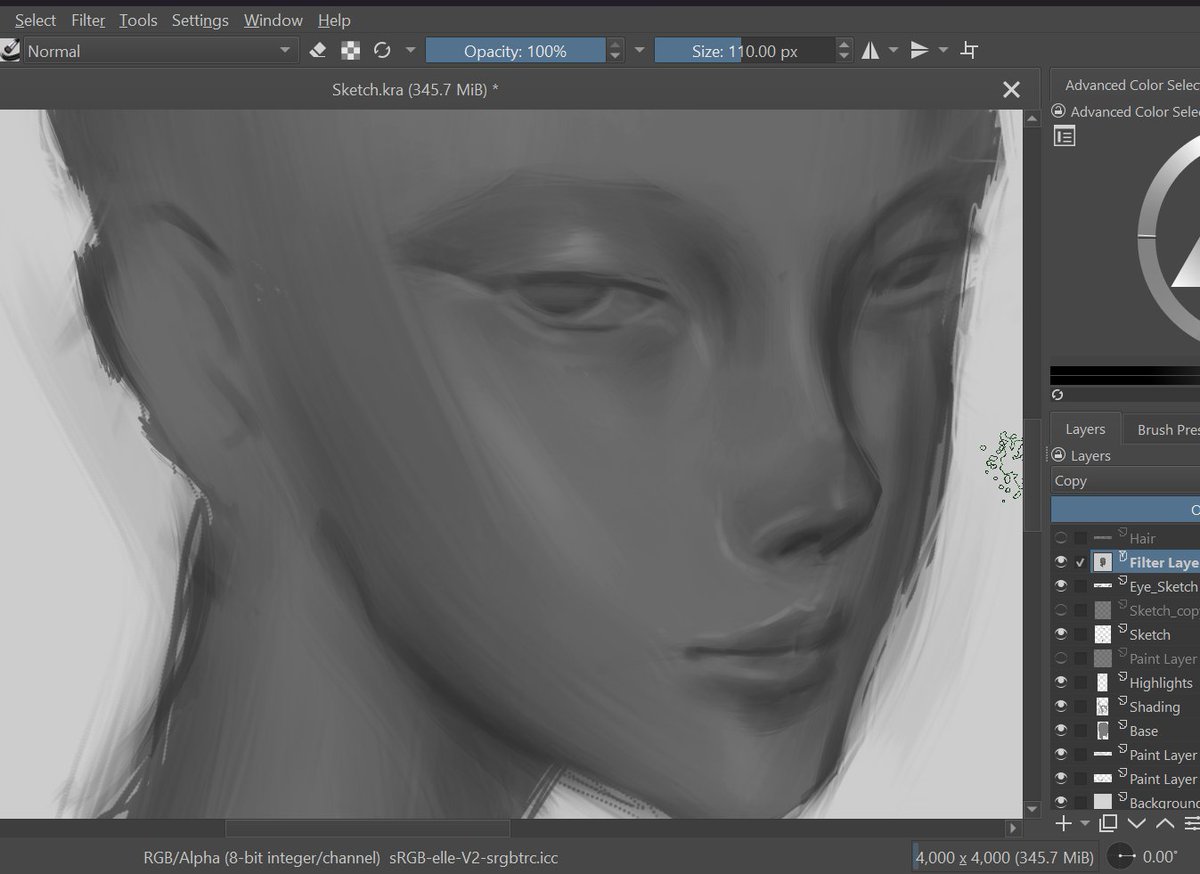The image size is (1200, 874).
Task: Duplicate the layer using the duplicate icon
Action: tap(1108, 823)
